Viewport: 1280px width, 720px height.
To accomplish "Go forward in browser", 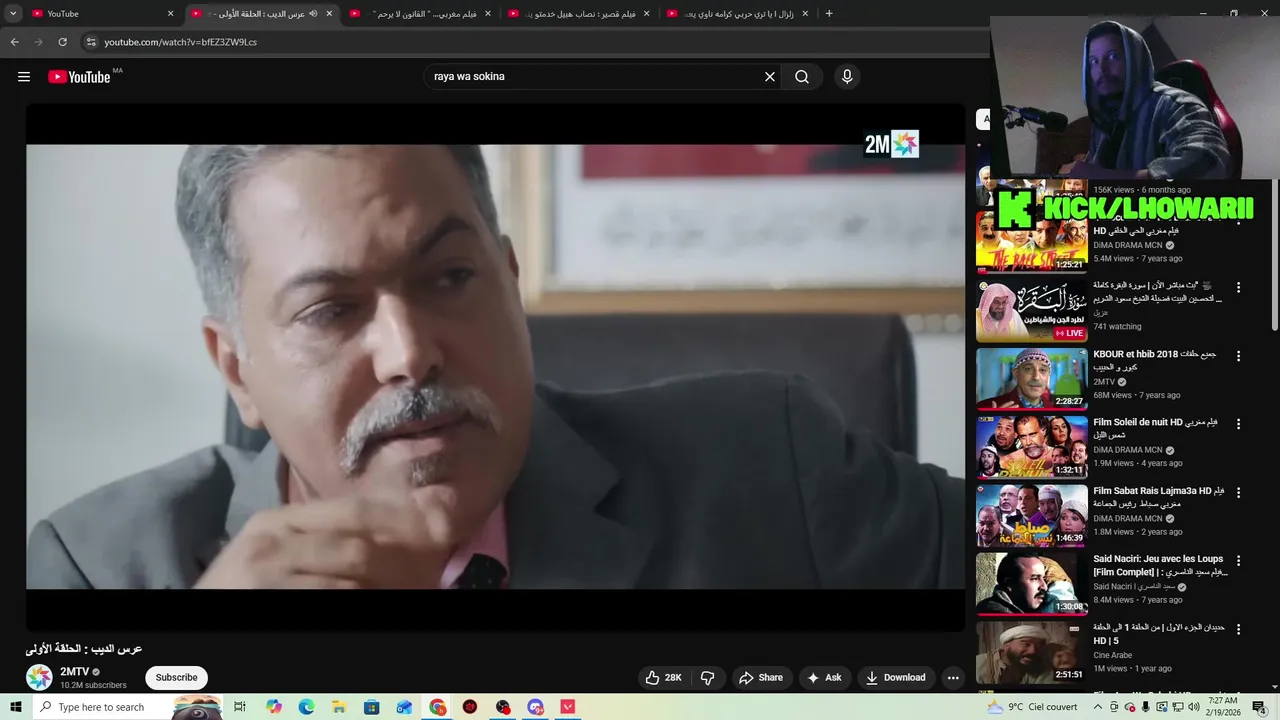I will coord(39,42).
